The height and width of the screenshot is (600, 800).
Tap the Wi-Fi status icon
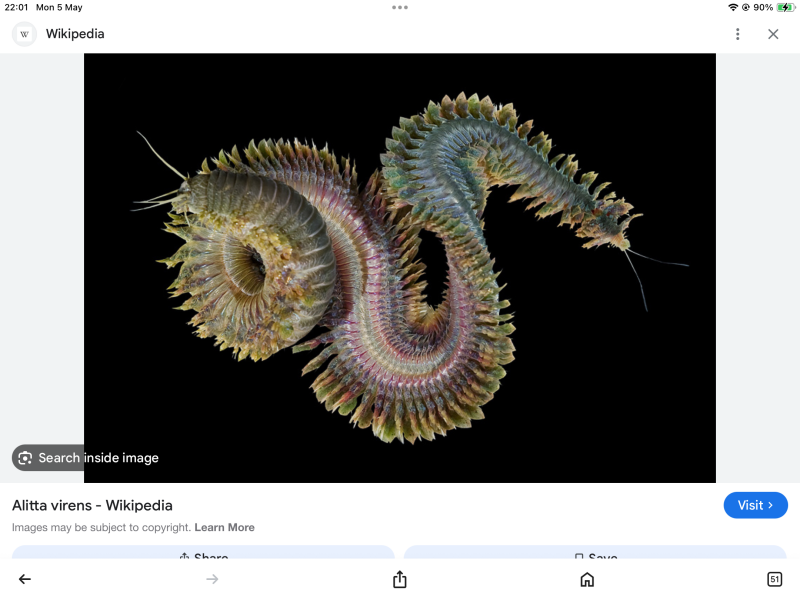tap(733, 7)
